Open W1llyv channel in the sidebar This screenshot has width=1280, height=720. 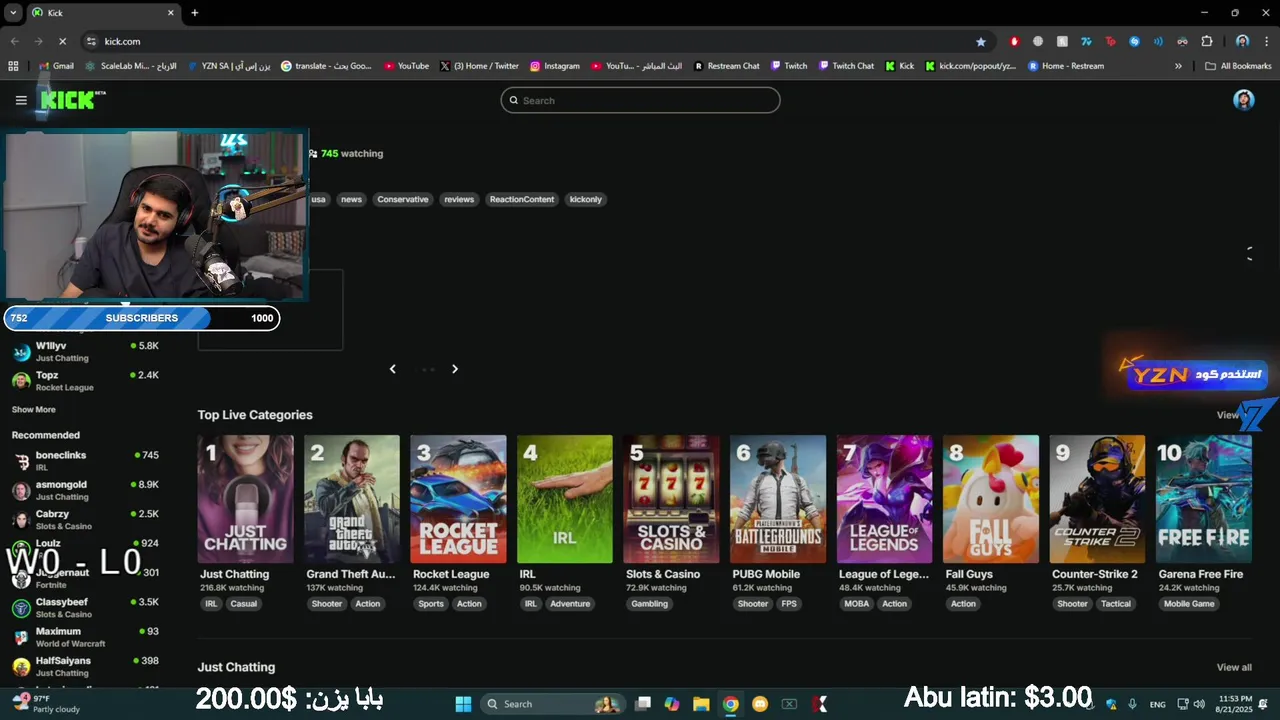point(85,351)
